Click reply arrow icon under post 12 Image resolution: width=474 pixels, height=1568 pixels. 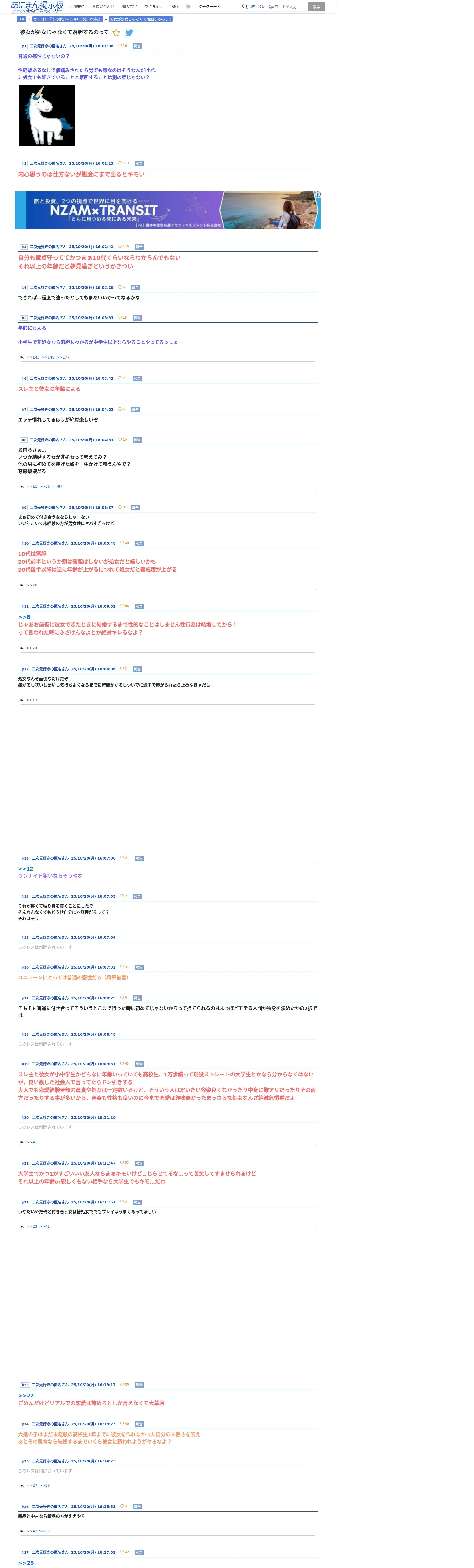tap(21, 700)
